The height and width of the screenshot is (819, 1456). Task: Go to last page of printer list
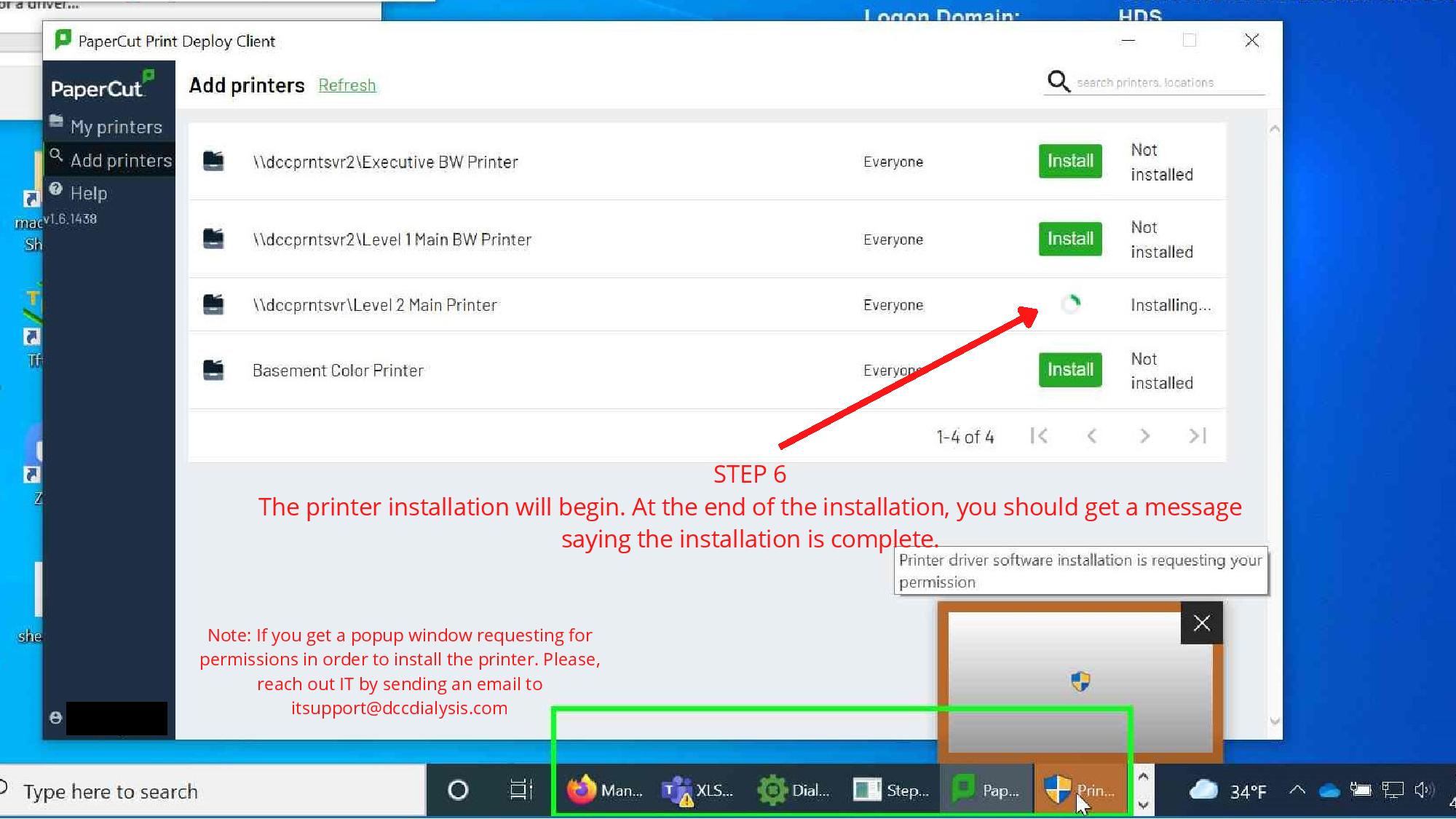[x=1198, y=436]
